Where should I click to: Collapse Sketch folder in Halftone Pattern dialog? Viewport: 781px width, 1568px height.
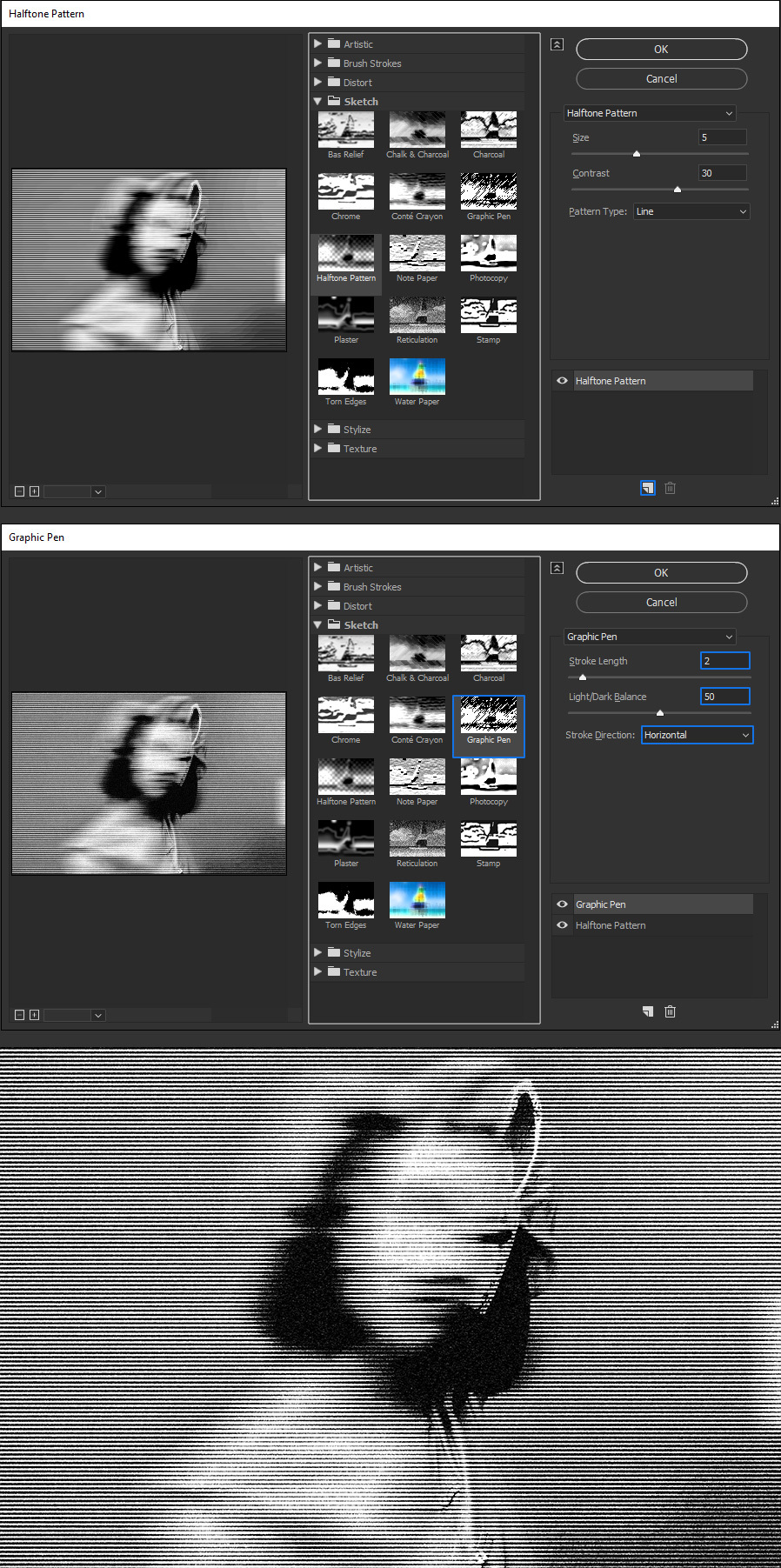(x=317, y=102)
